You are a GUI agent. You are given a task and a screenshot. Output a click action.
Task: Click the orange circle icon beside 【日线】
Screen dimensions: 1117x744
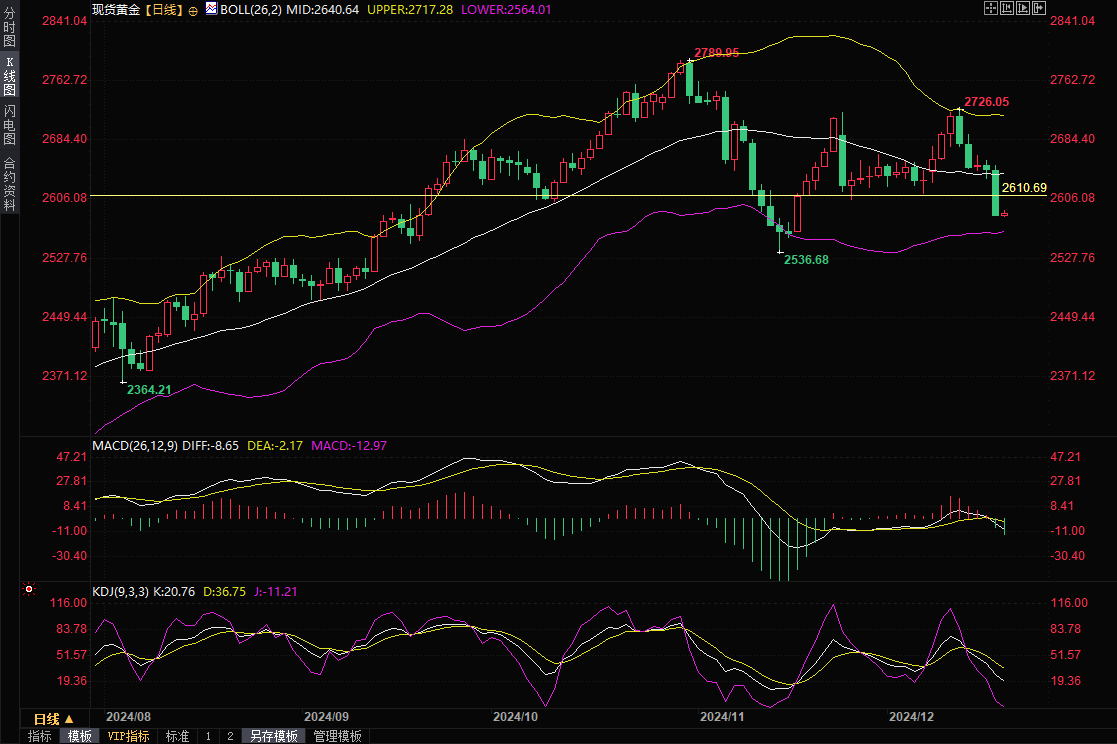(x=194, y=9)
